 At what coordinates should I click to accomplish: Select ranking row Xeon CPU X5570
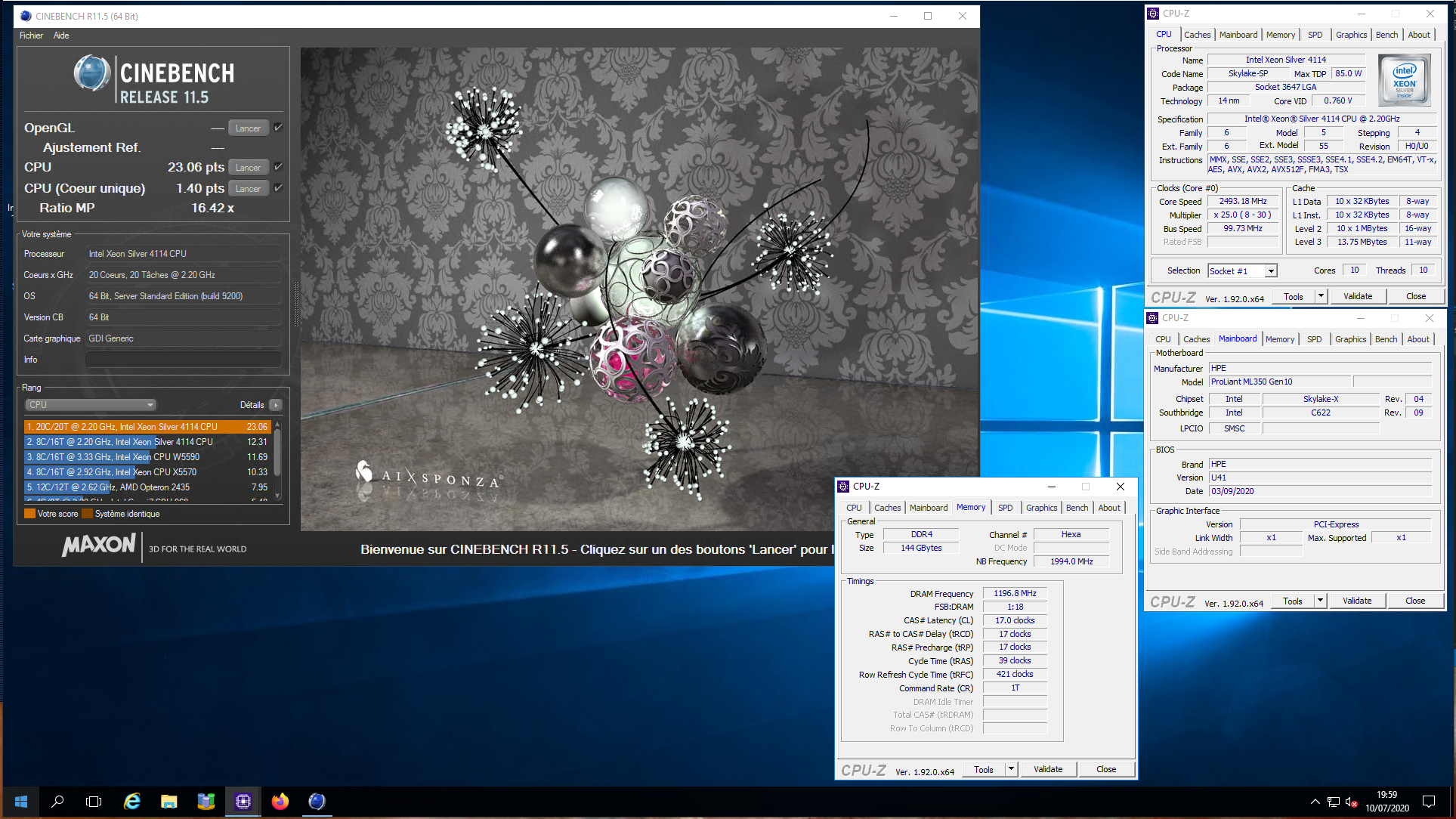pos(147,472)
